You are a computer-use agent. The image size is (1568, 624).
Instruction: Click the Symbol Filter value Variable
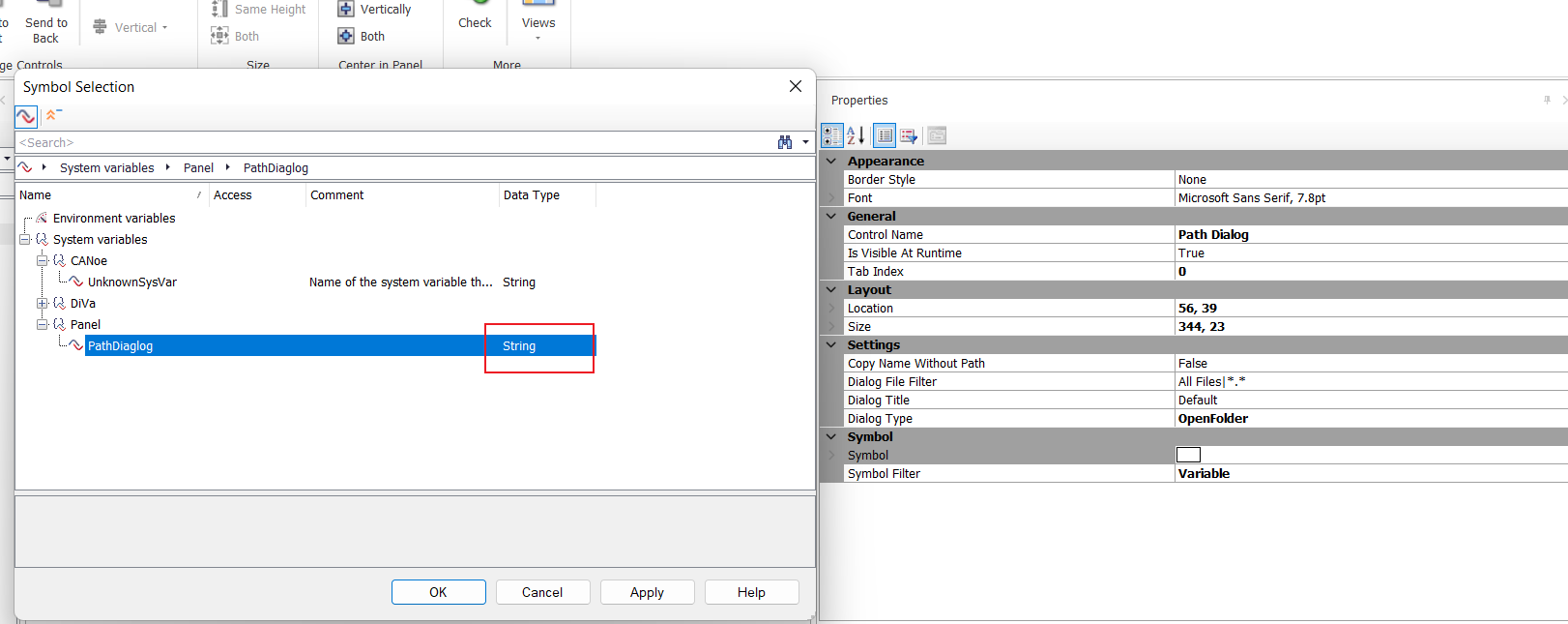(1204, 473)
